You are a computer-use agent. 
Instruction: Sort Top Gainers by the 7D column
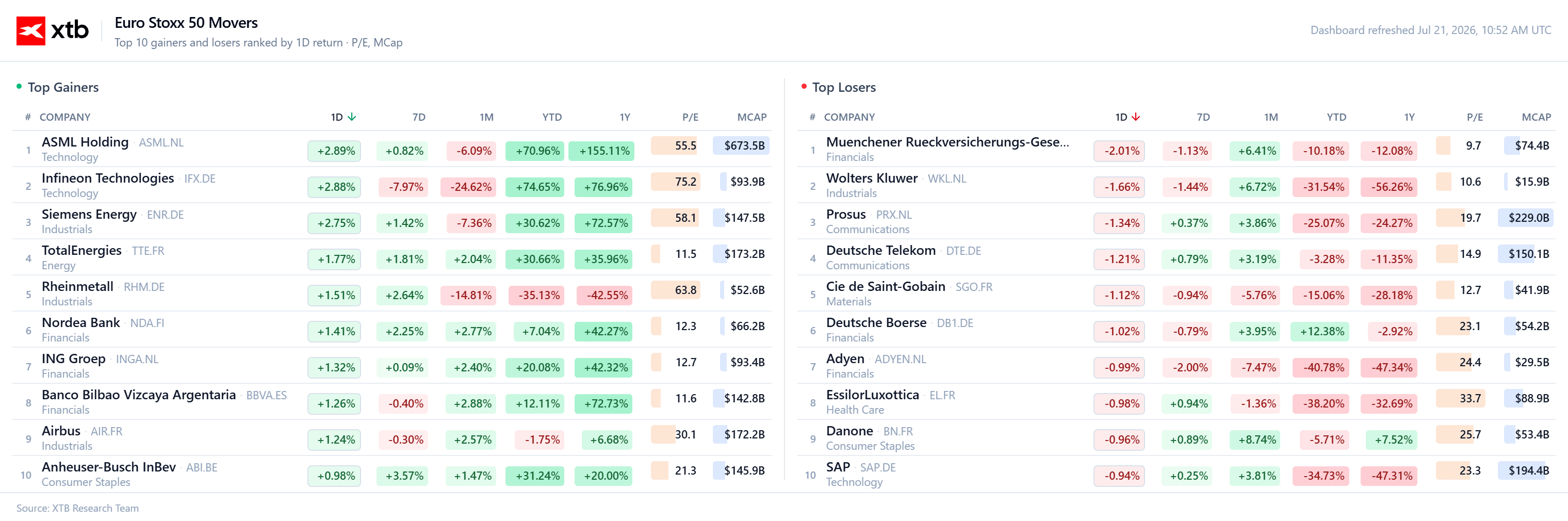click(x=419, y=117)
